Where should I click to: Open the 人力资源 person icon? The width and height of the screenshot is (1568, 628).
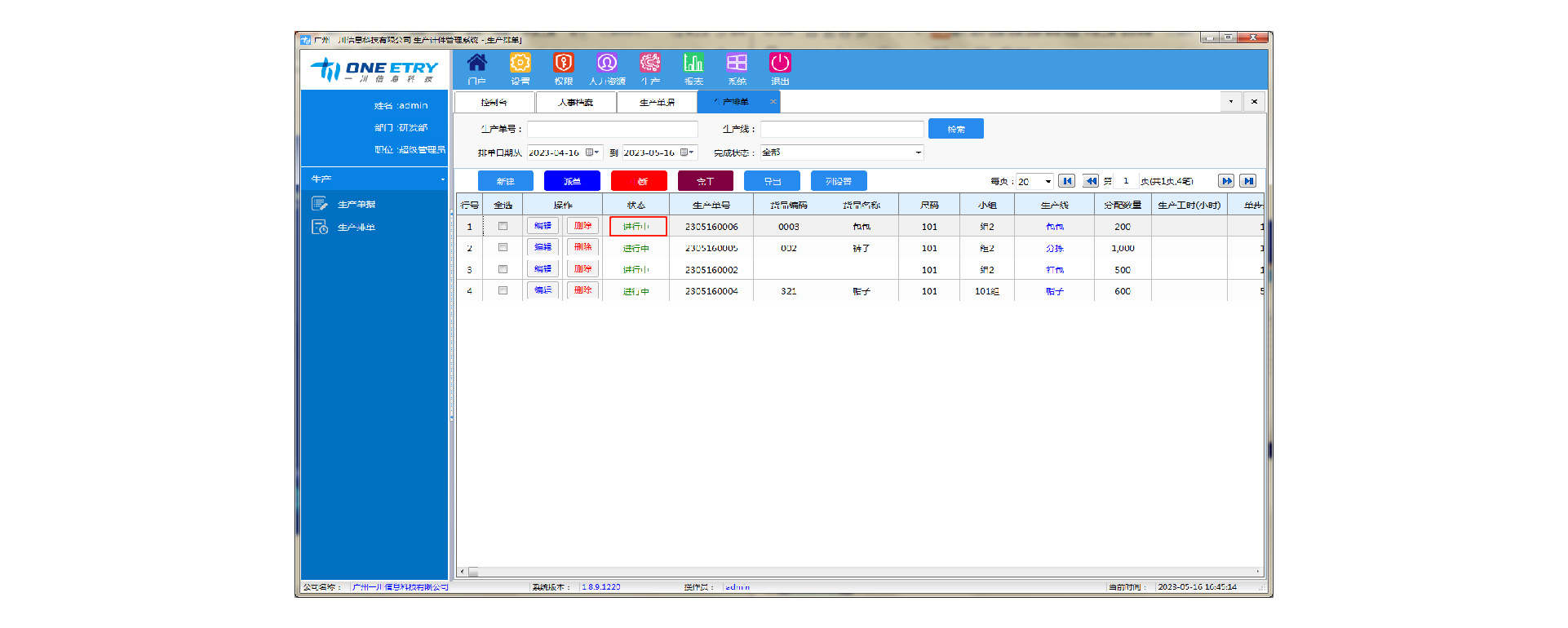click(607, 64)
